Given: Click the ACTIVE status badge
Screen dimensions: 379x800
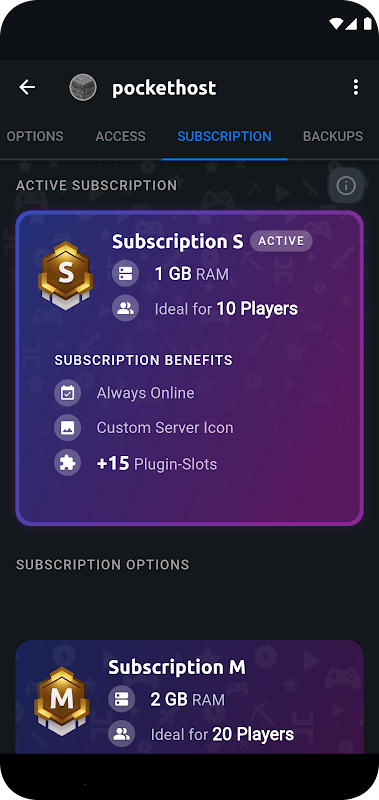Looking at the screenshot, I should [x=281, y=241].
